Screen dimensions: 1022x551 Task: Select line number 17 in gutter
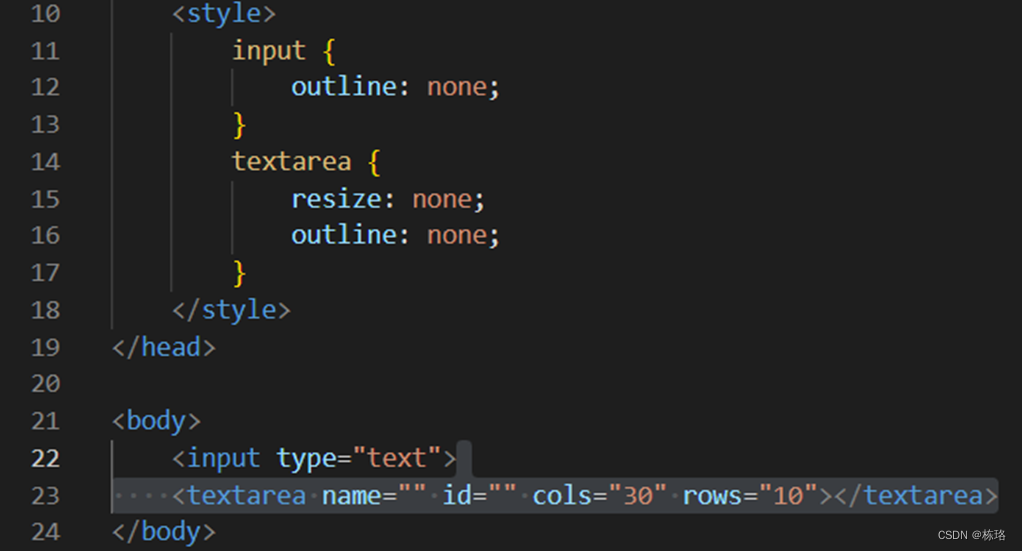pos(46,272)
